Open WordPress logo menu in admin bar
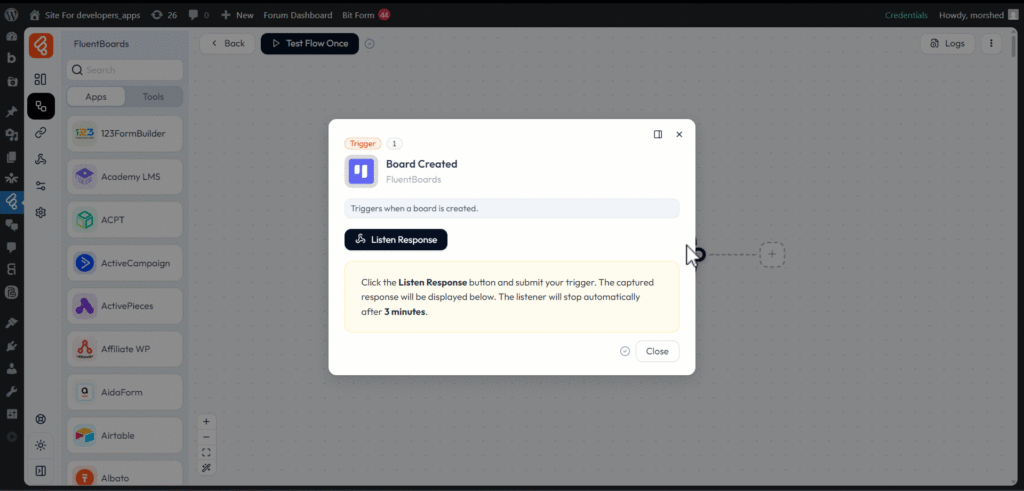The height and width of the screenshot is (491, 1024). (x=11, y=14)
